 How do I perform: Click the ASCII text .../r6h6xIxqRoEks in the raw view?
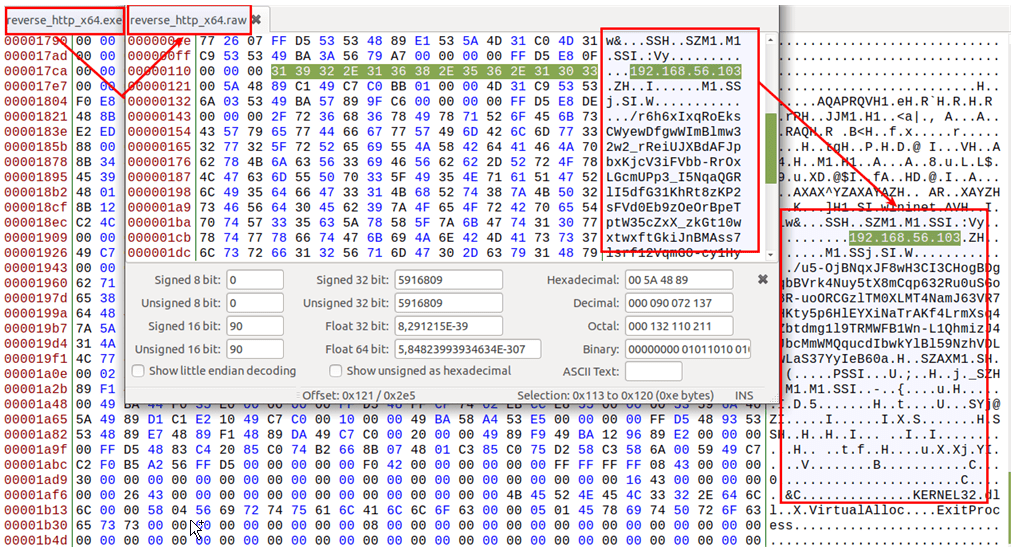[x=674, y=117]
